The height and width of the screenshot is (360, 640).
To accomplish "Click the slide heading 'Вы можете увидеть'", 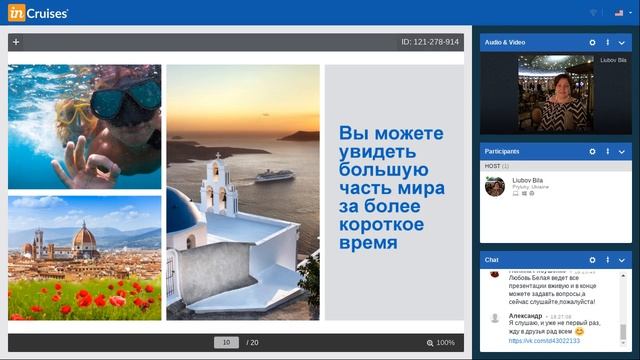I will (x=391, y=142).
